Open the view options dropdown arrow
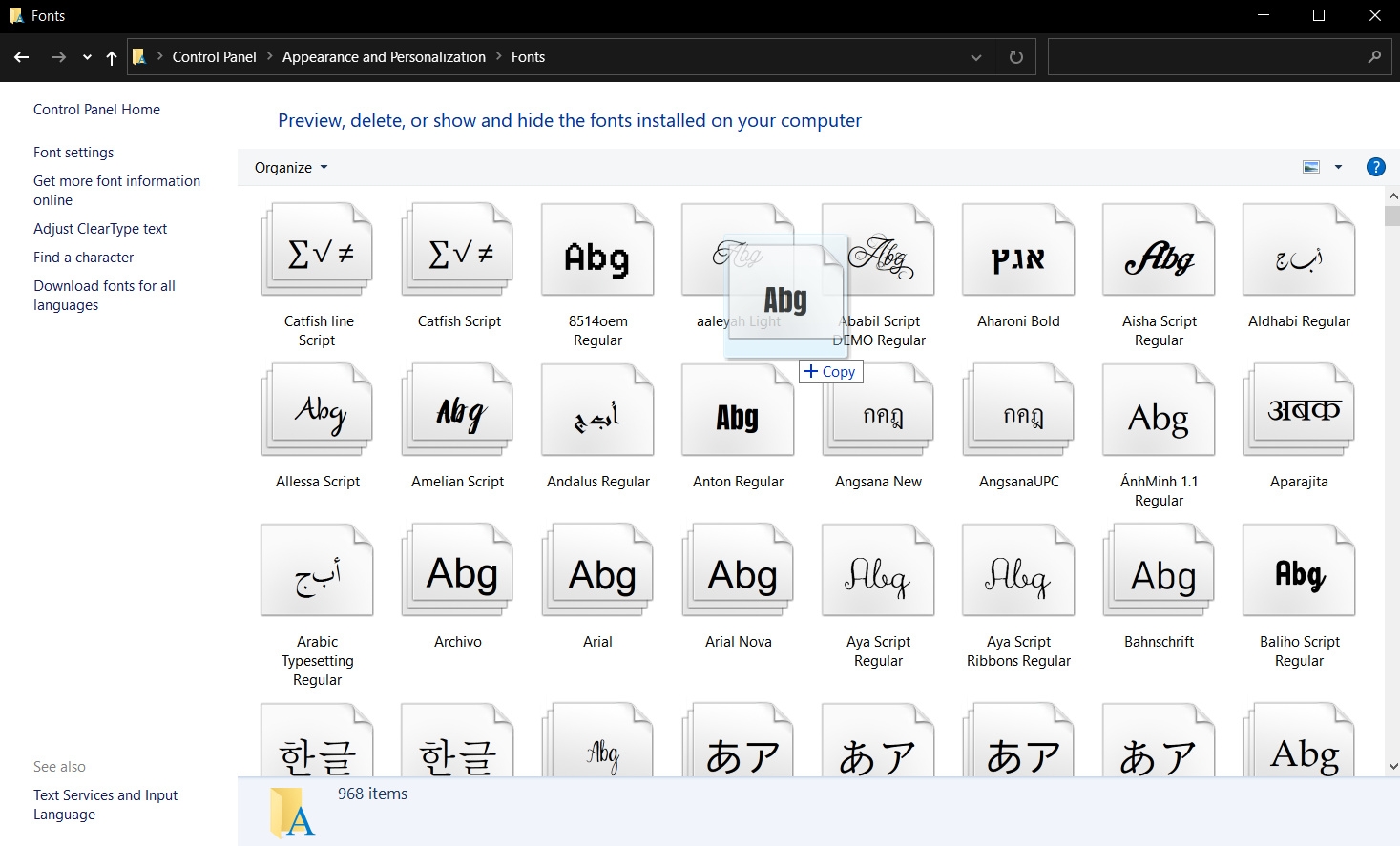The width and height of the screenshot is (1400, 846). point(1339,167)
